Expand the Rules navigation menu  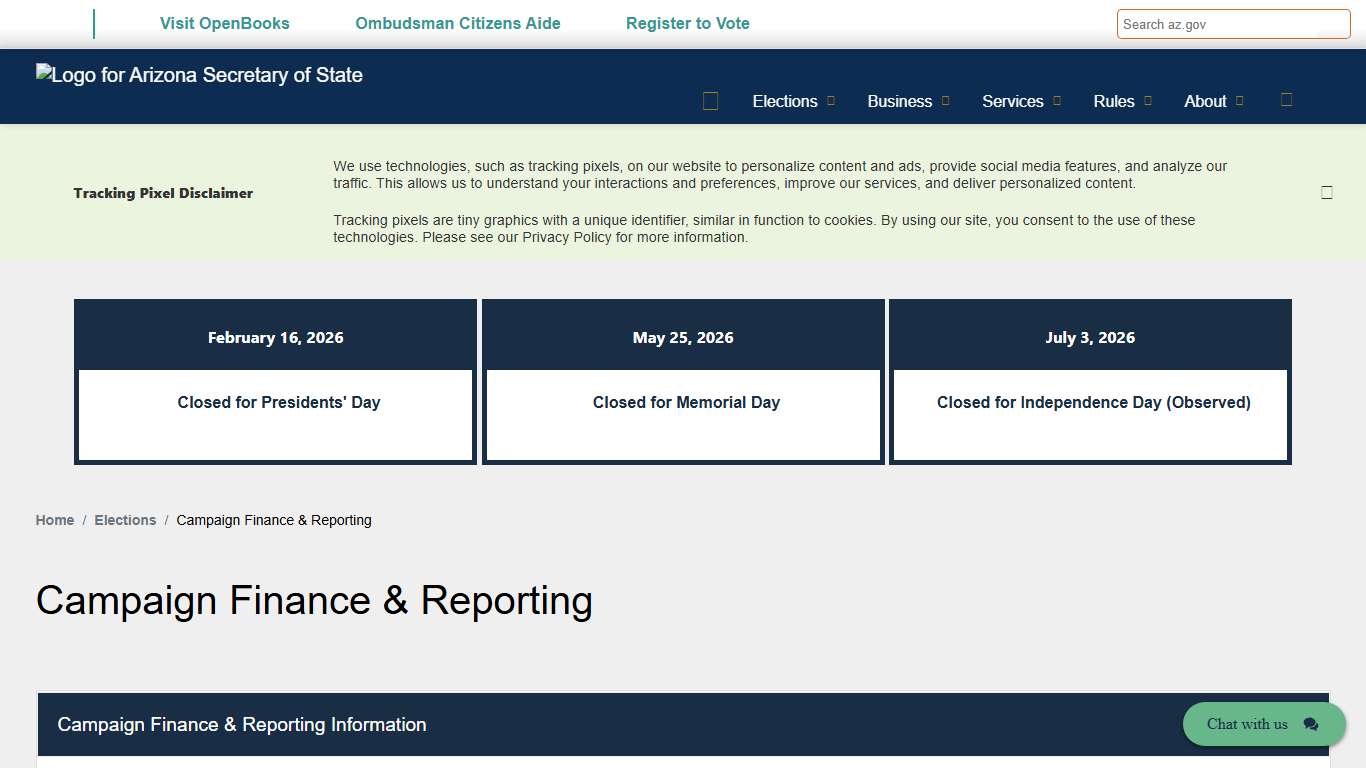1113,101
